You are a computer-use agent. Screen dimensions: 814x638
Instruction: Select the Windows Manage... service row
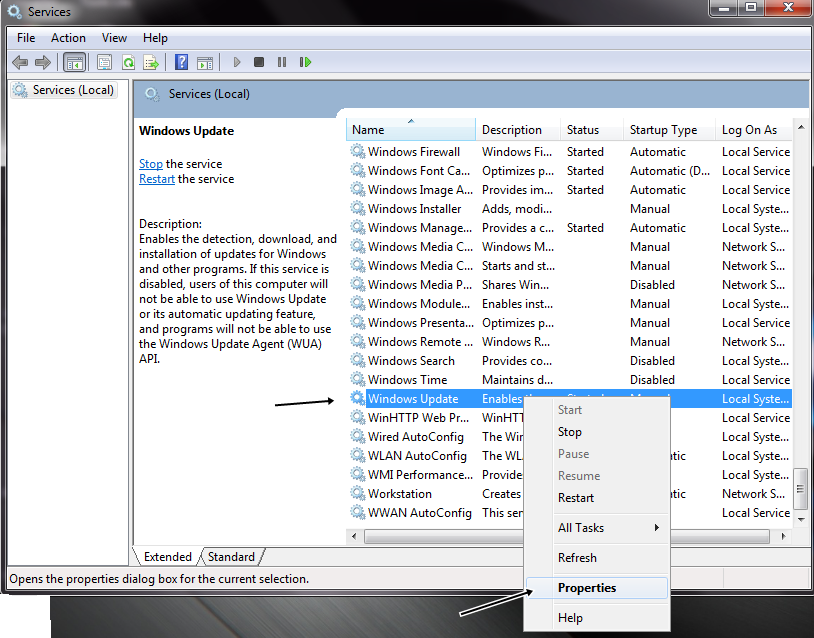coord(569,227)
